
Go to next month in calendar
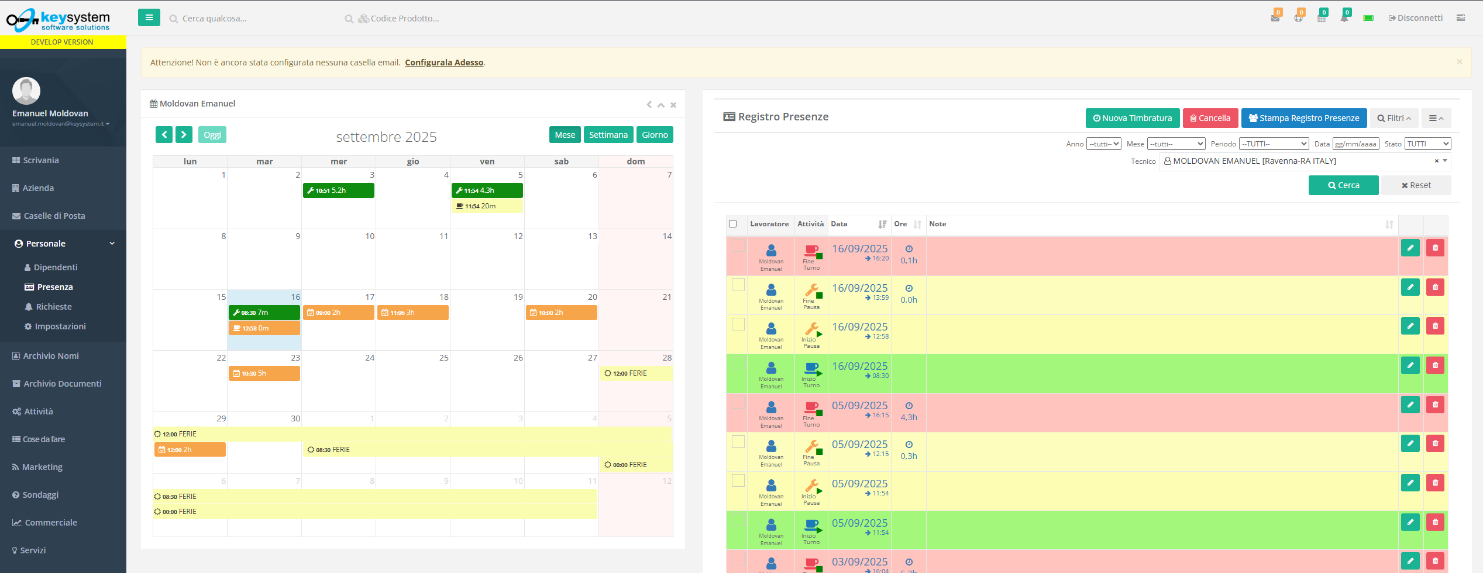(x=184, y=135)
